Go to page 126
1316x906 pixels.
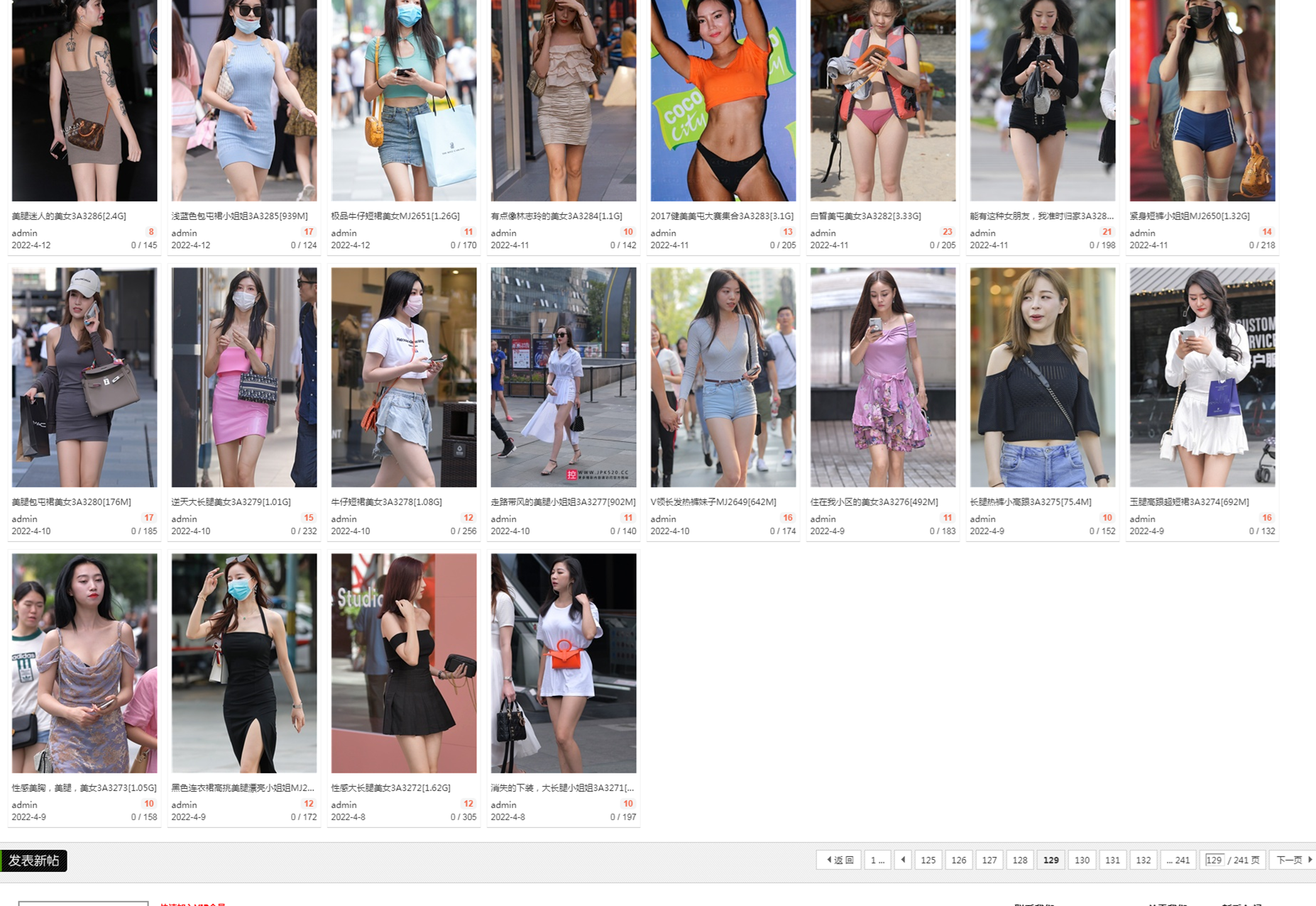coord(958,860)
